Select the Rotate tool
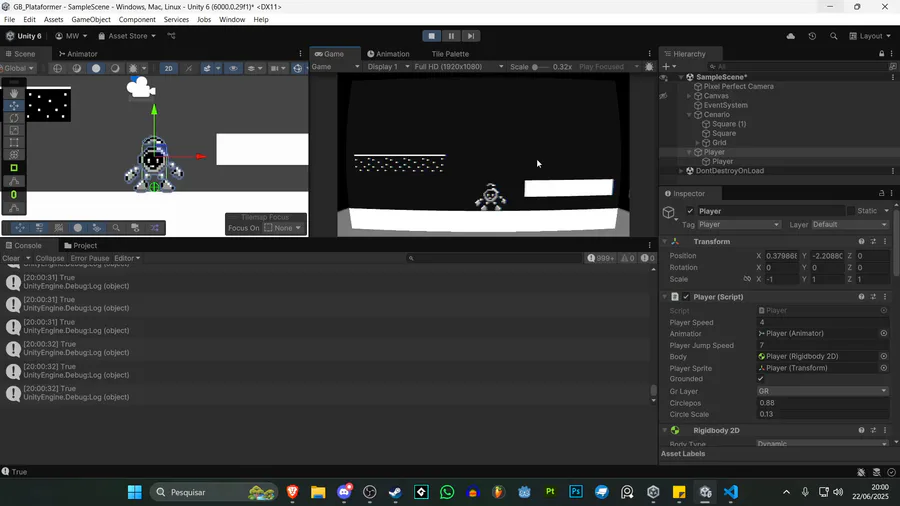 [x=14, y=118]
